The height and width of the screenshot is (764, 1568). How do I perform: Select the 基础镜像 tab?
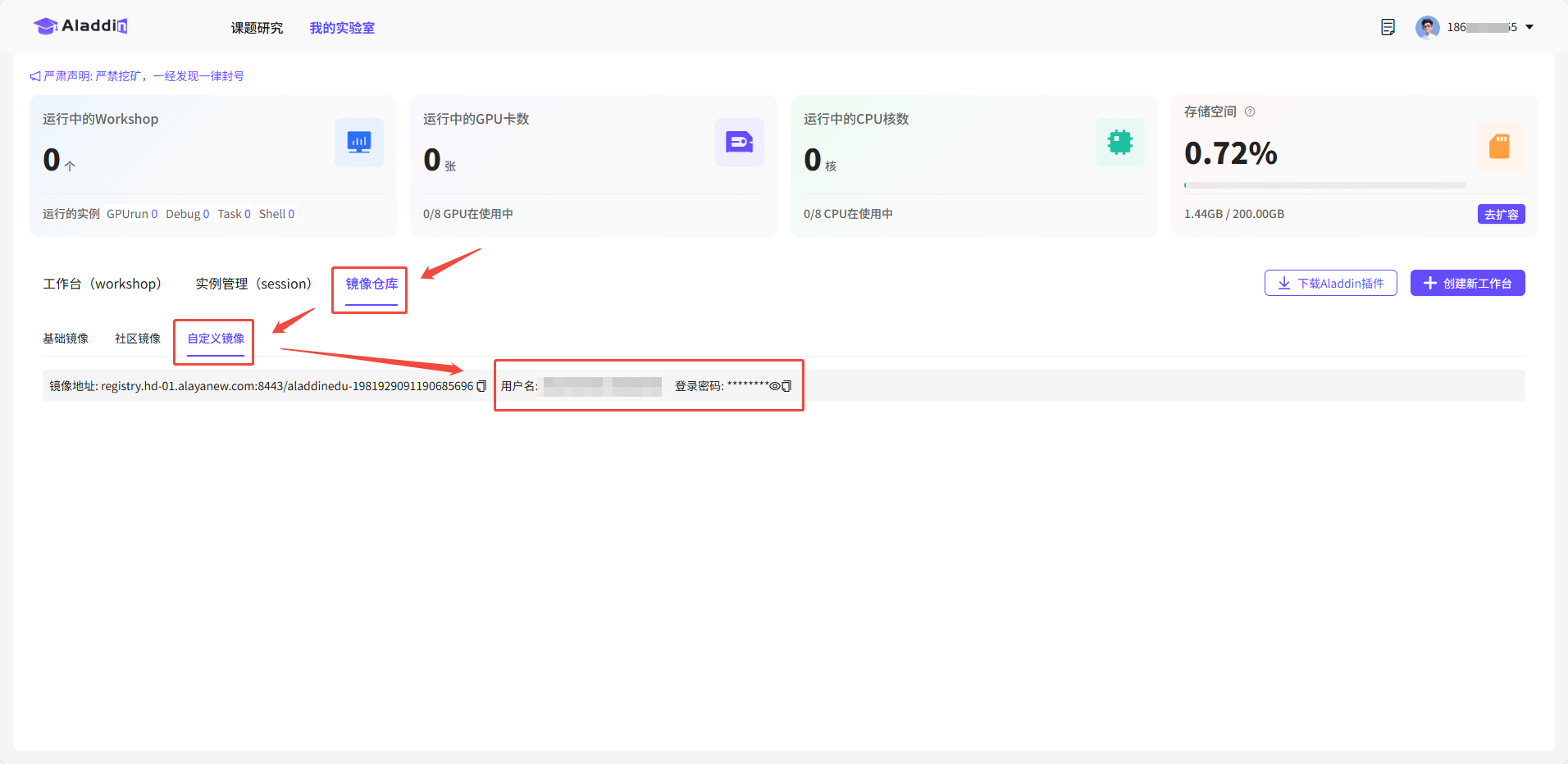[x=66, y=339]
